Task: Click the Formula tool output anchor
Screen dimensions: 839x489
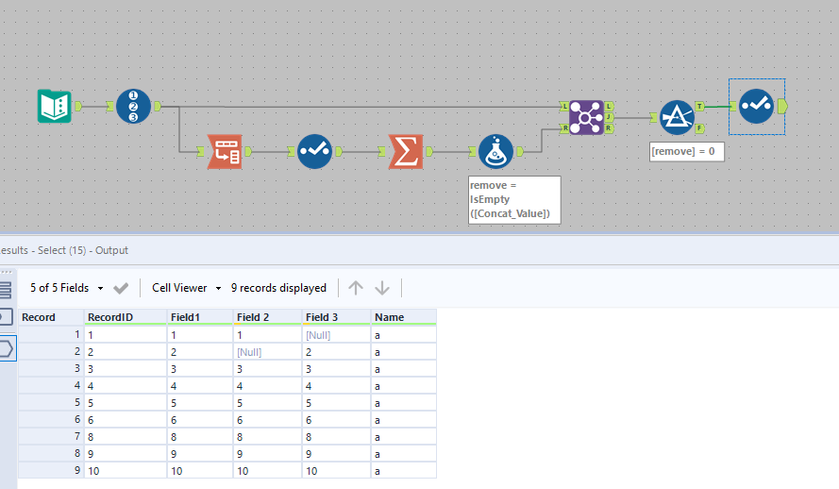Action: [x=520, y=151]
